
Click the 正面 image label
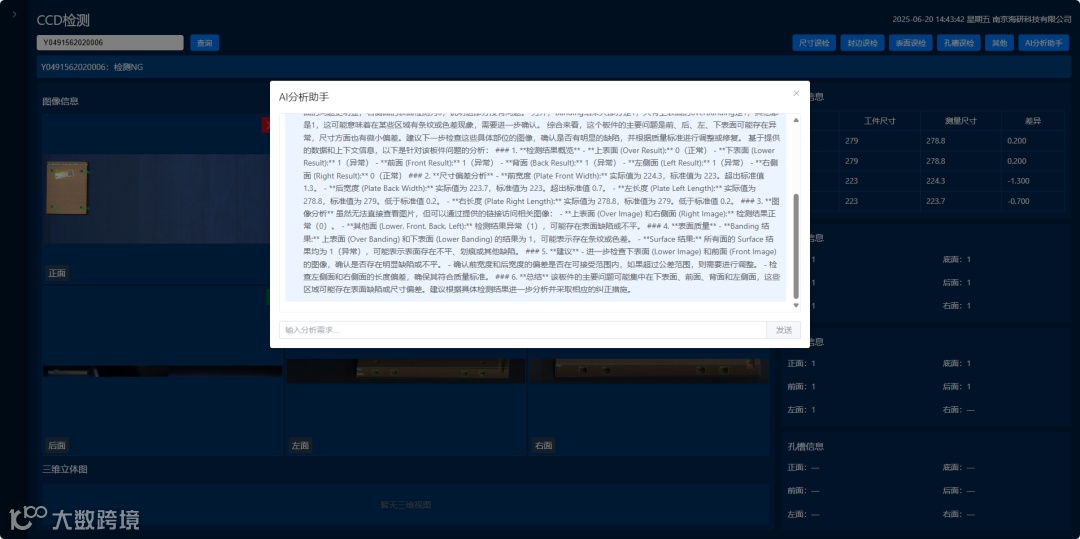(x=57, y=273)
